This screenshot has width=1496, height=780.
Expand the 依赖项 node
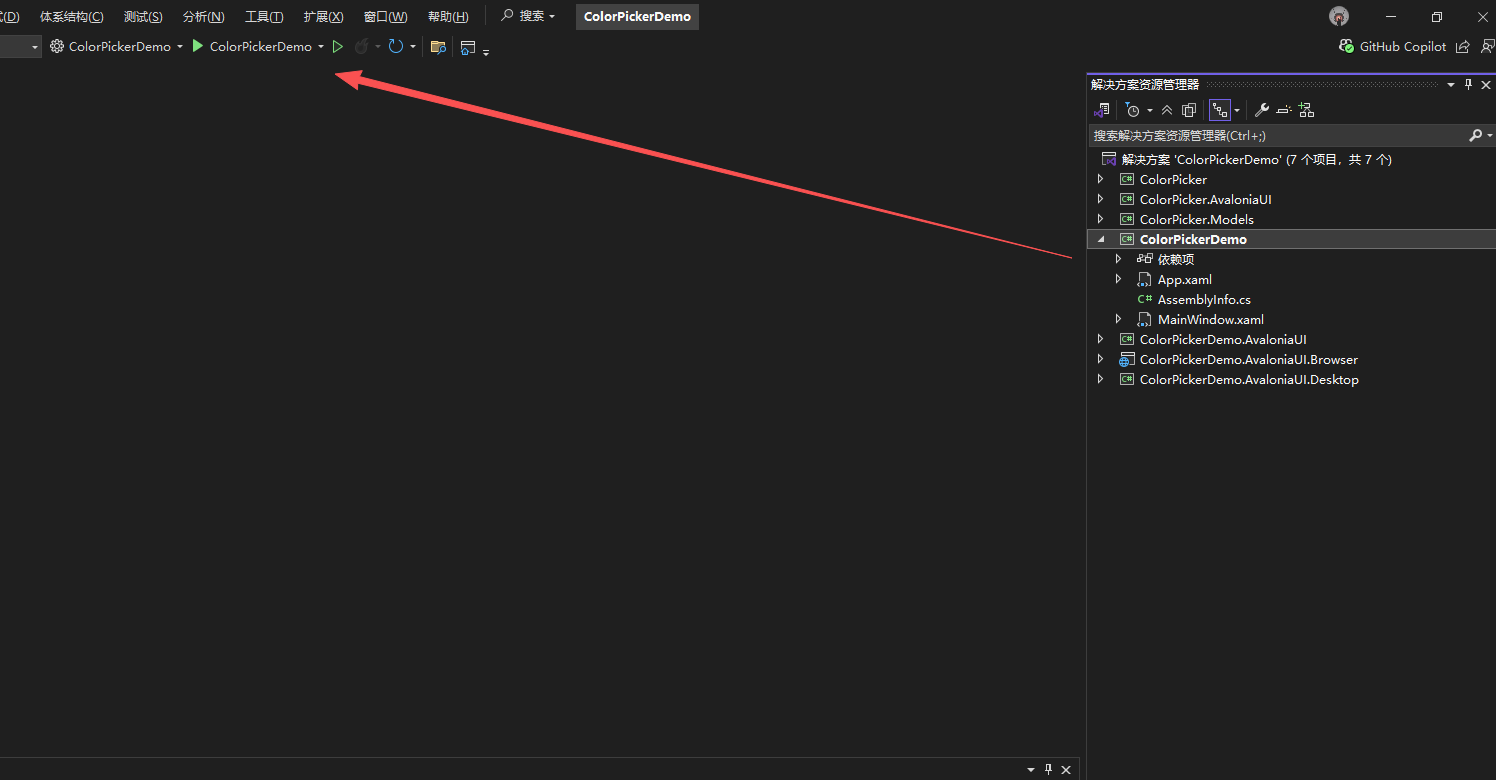(1118, 259)
